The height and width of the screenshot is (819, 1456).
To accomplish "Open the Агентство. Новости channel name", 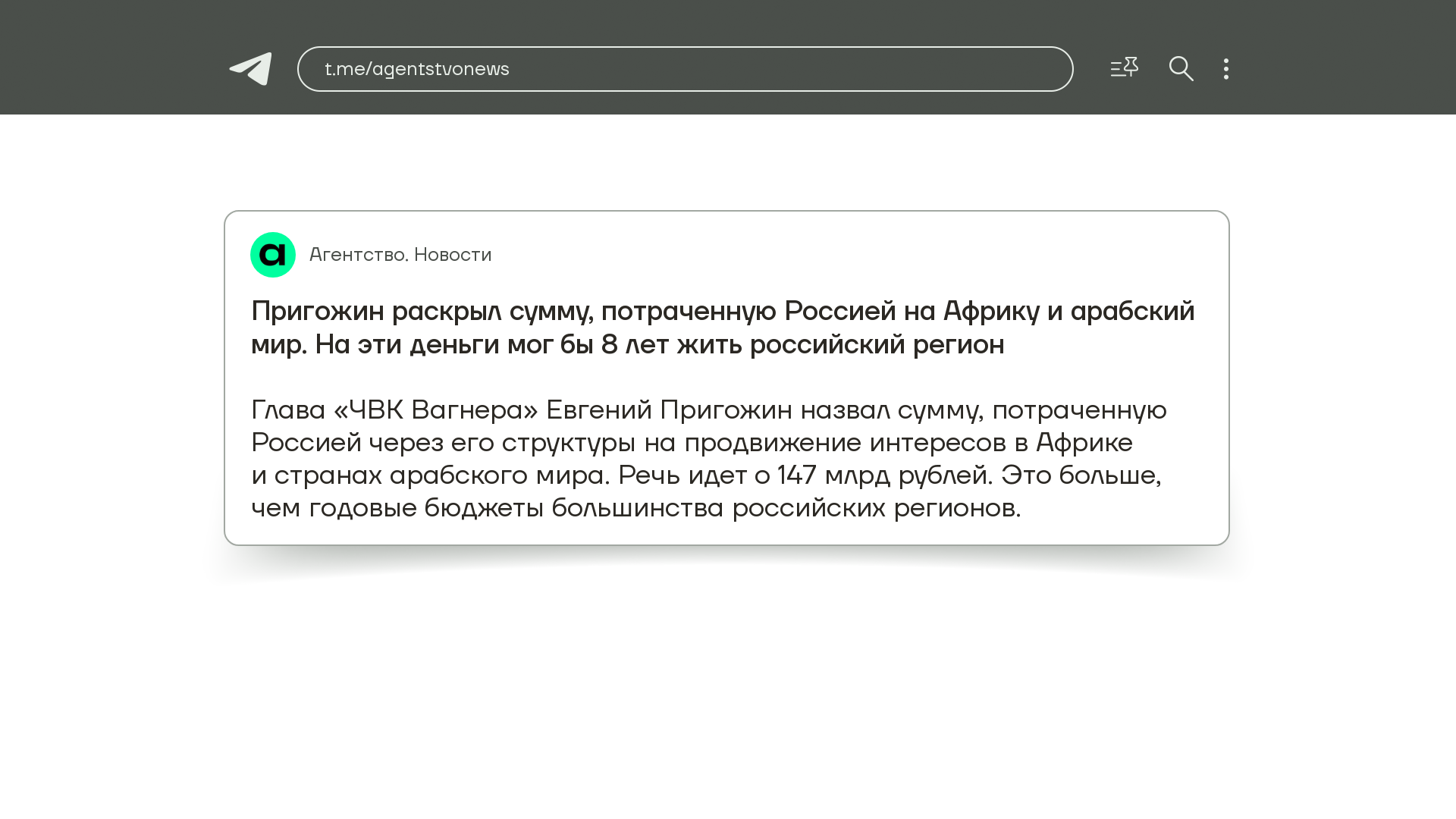I will [x=400, y=255].
